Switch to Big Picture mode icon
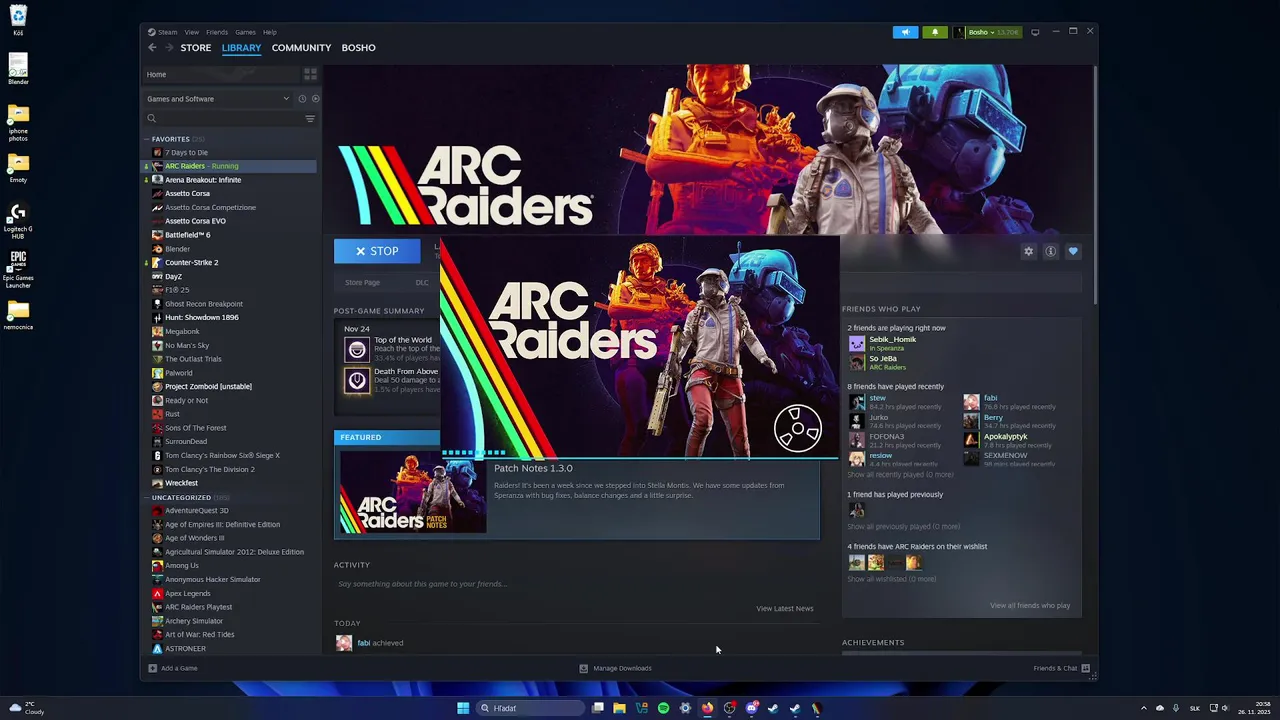Image resolution: width=1280 pixels, height=720 pixels. point(1035,32)
